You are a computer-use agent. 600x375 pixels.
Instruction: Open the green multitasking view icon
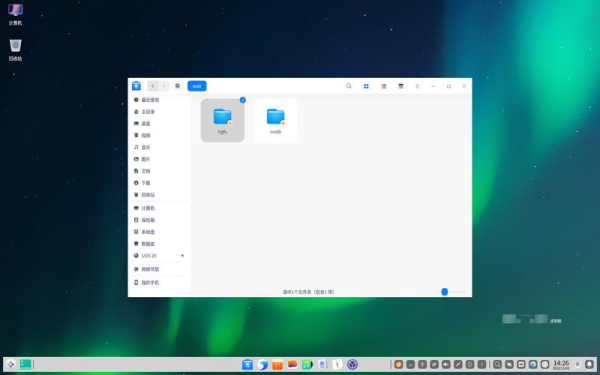(x=26, y=364)
